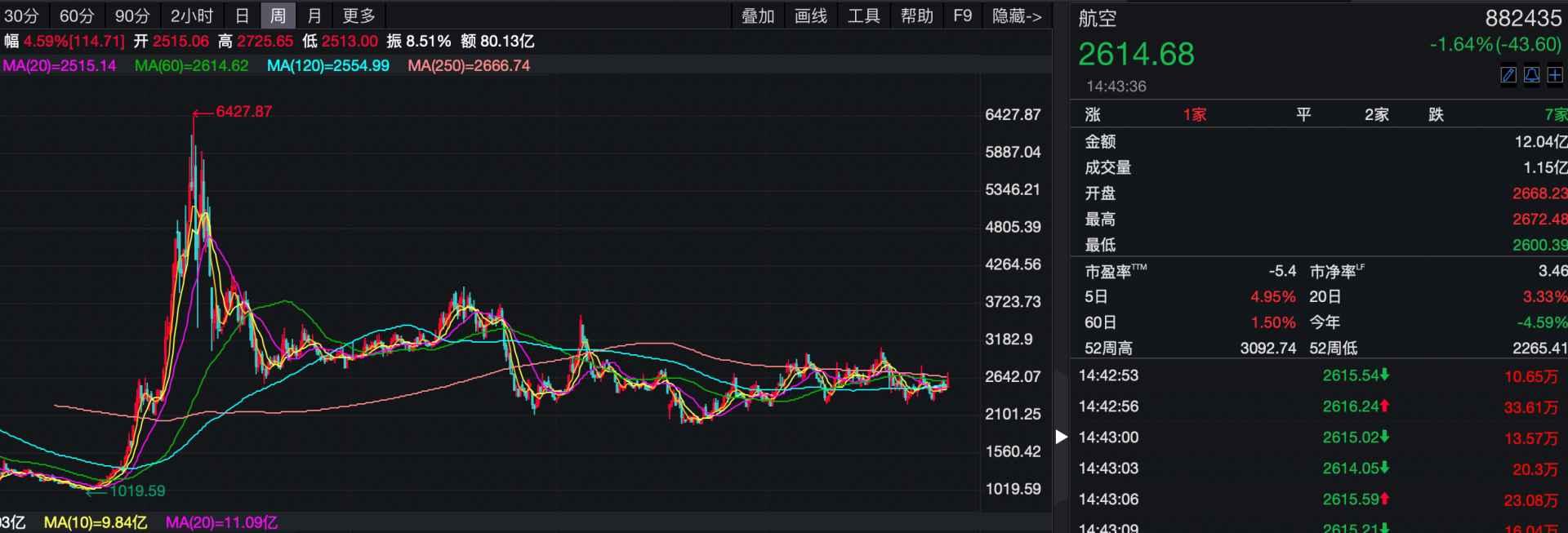
Task: Click the F9 button
Action: [962, 16]
